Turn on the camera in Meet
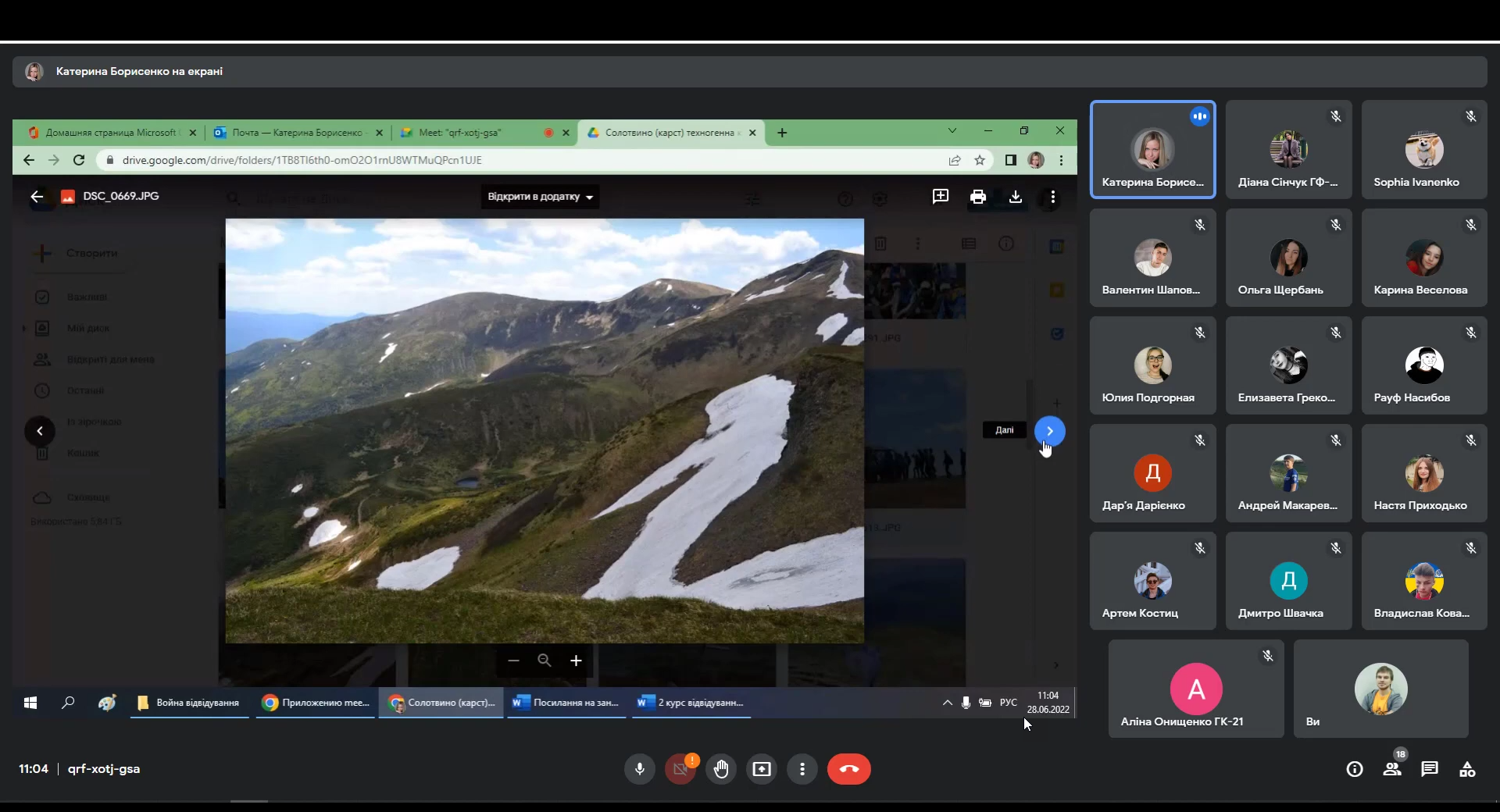 tap(680, 769)
